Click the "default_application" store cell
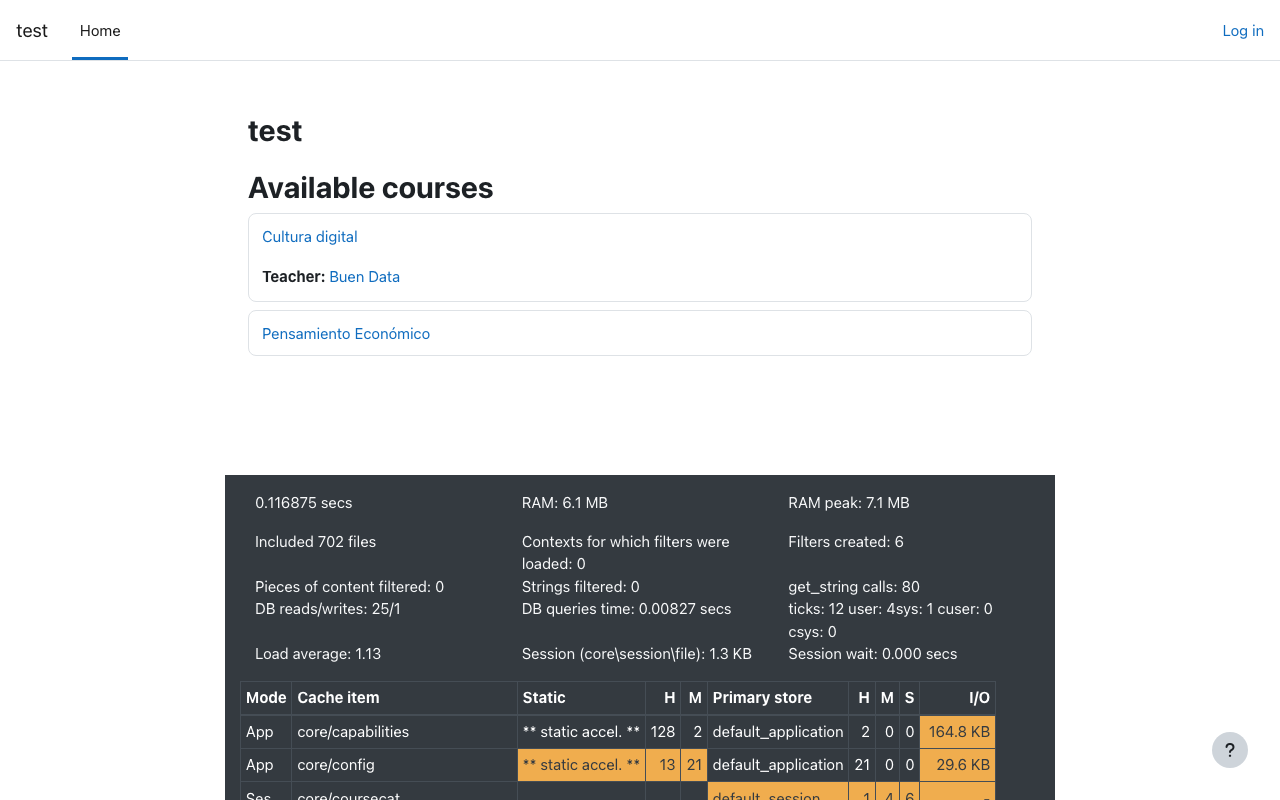 pos(777,731)
